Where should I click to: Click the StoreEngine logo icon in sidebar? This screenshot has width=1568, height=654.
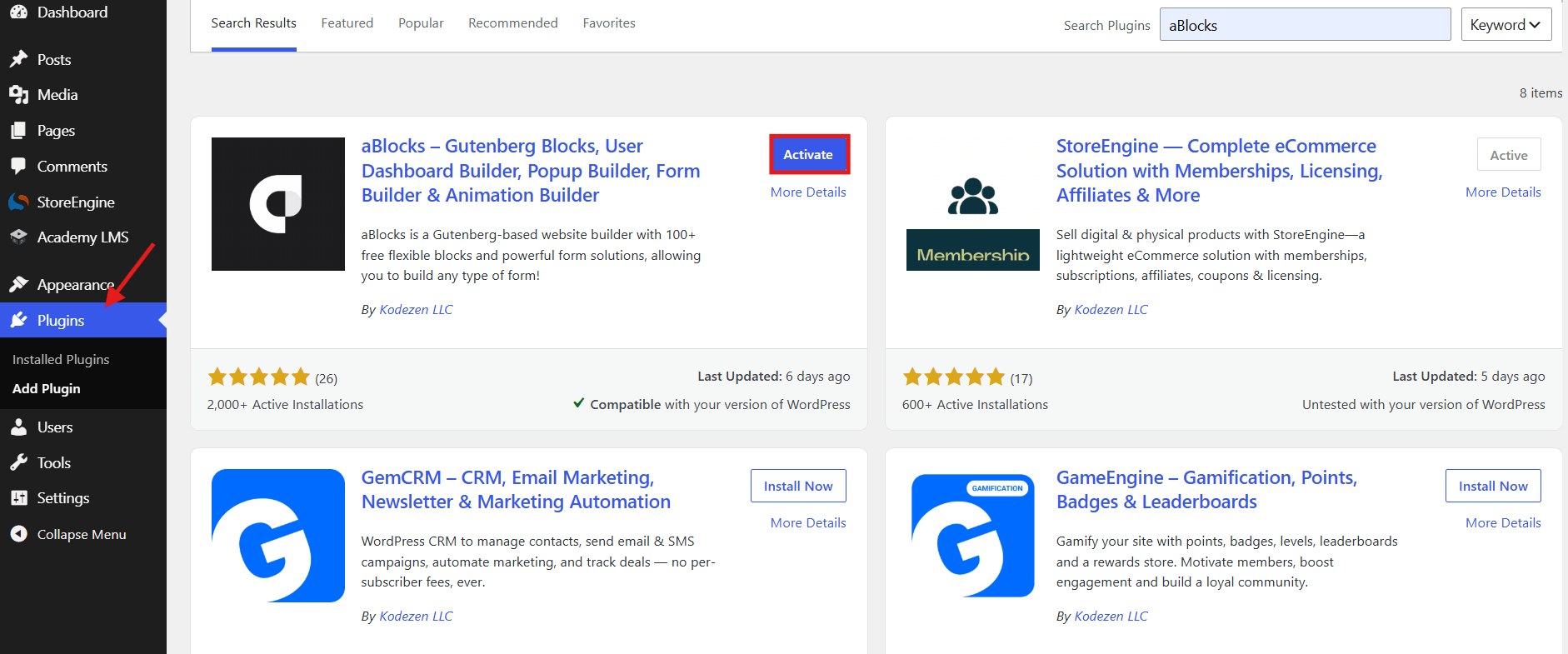click(18, 202)
